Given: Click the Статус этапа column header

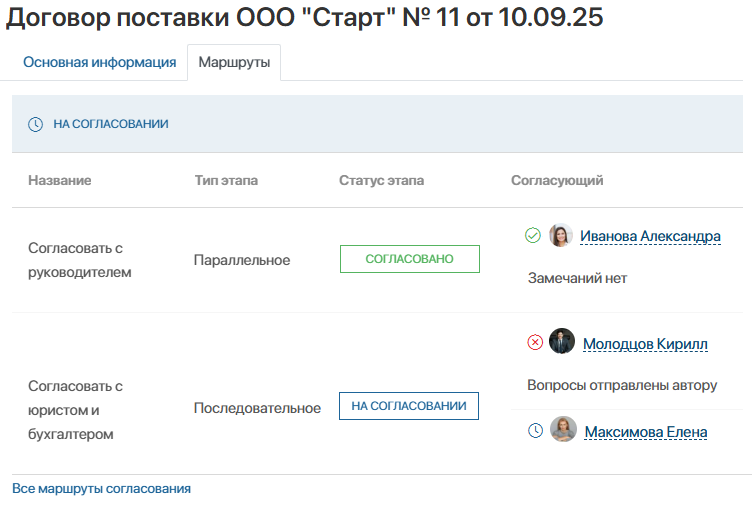Looking at the screenshot, I should 381,180.
